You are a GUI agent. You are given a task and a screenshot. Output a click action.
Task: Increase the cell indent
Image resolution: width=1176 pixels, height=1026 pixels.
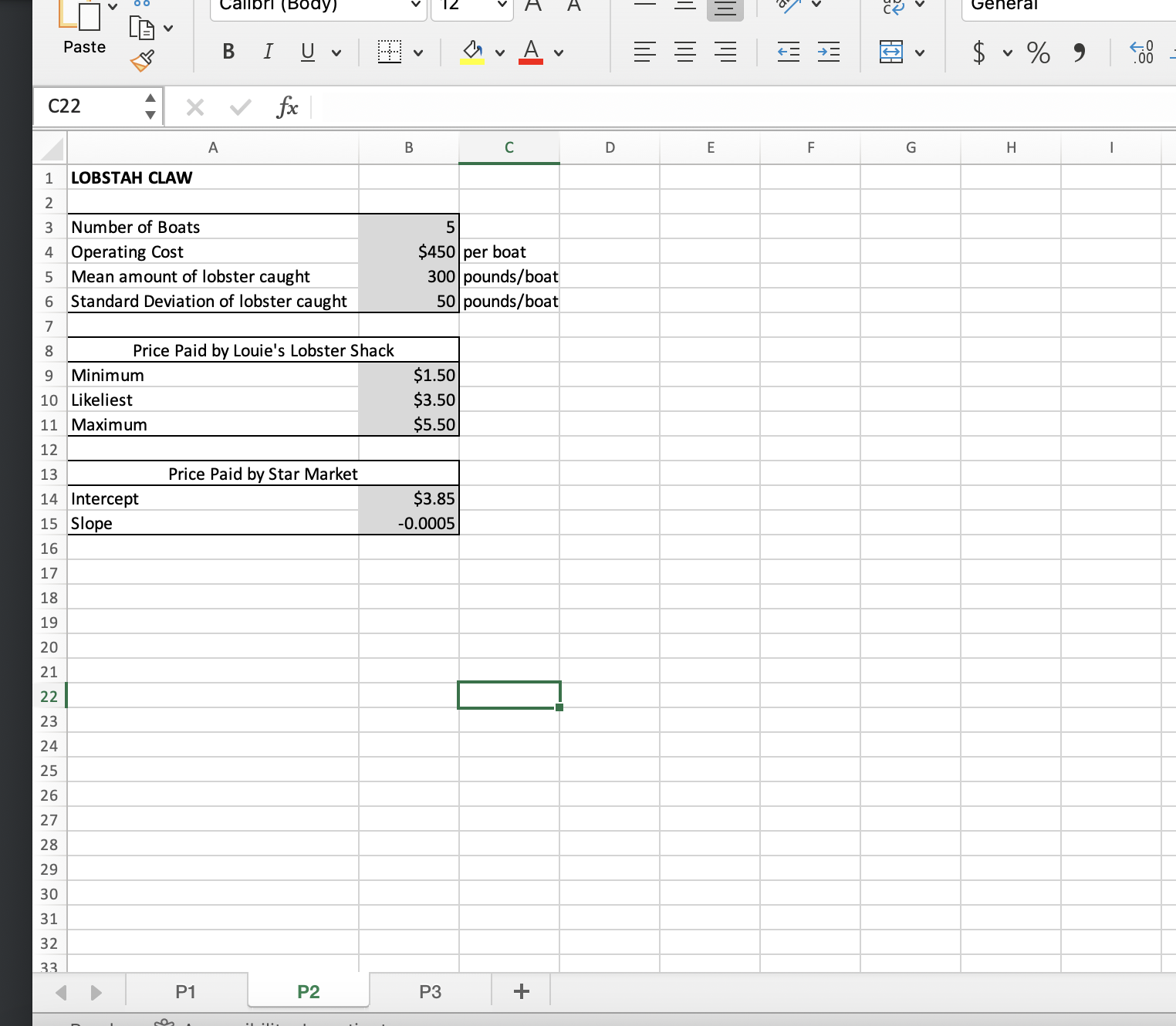pyautogui.click(x=829, y=52)
